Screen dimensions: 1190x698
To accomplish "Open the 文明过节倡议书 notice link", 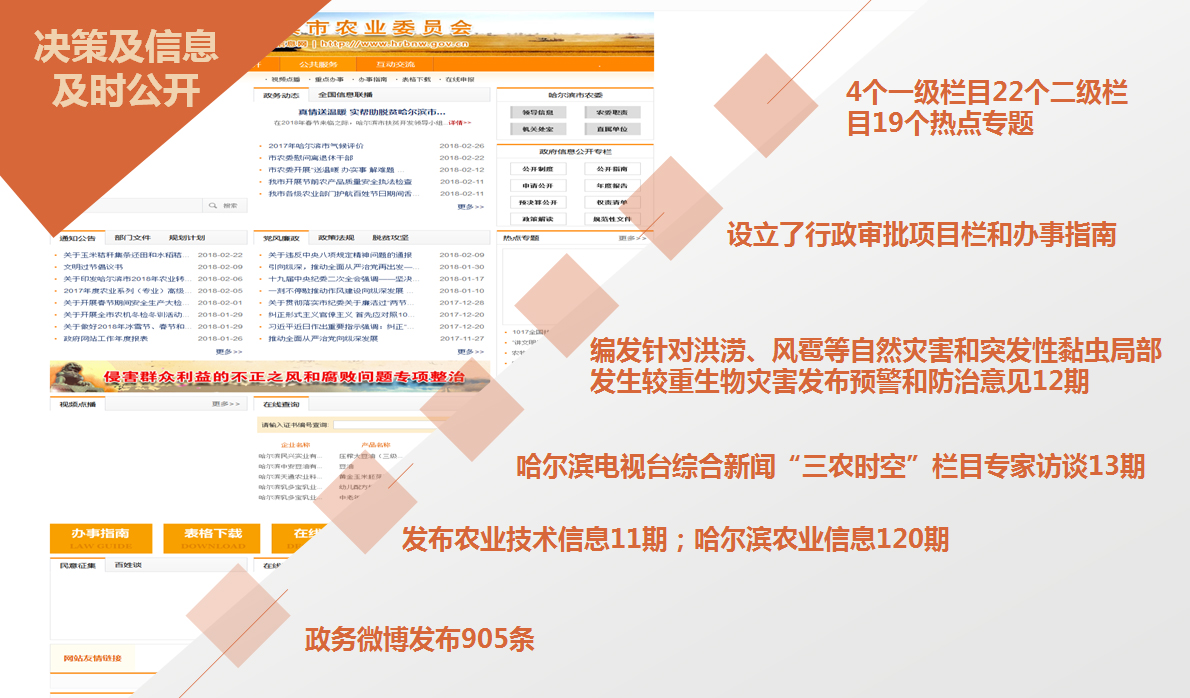I will tap(93, 267).
